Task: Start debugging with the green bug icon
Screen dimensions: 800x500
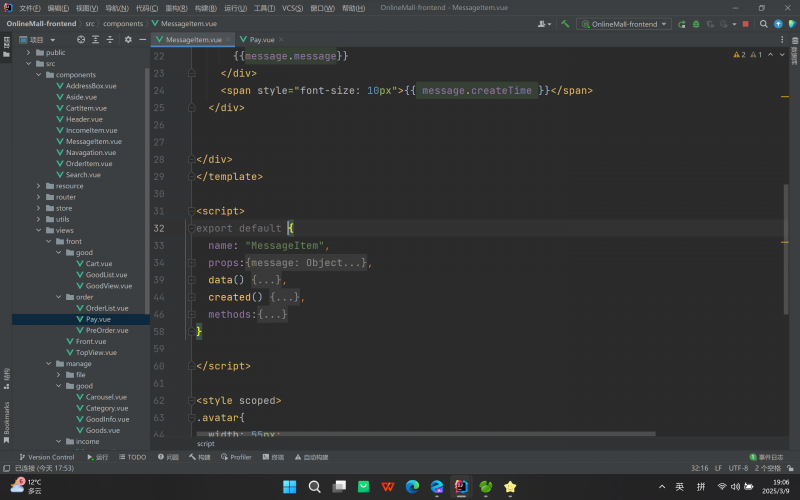Action: click(x=696, y=24)
